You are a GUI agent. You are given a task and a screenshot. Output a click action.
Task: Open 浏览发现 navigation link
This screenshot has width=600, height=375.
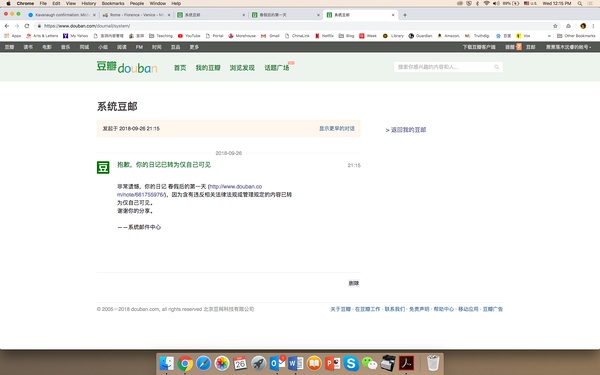tap(242, 68)
